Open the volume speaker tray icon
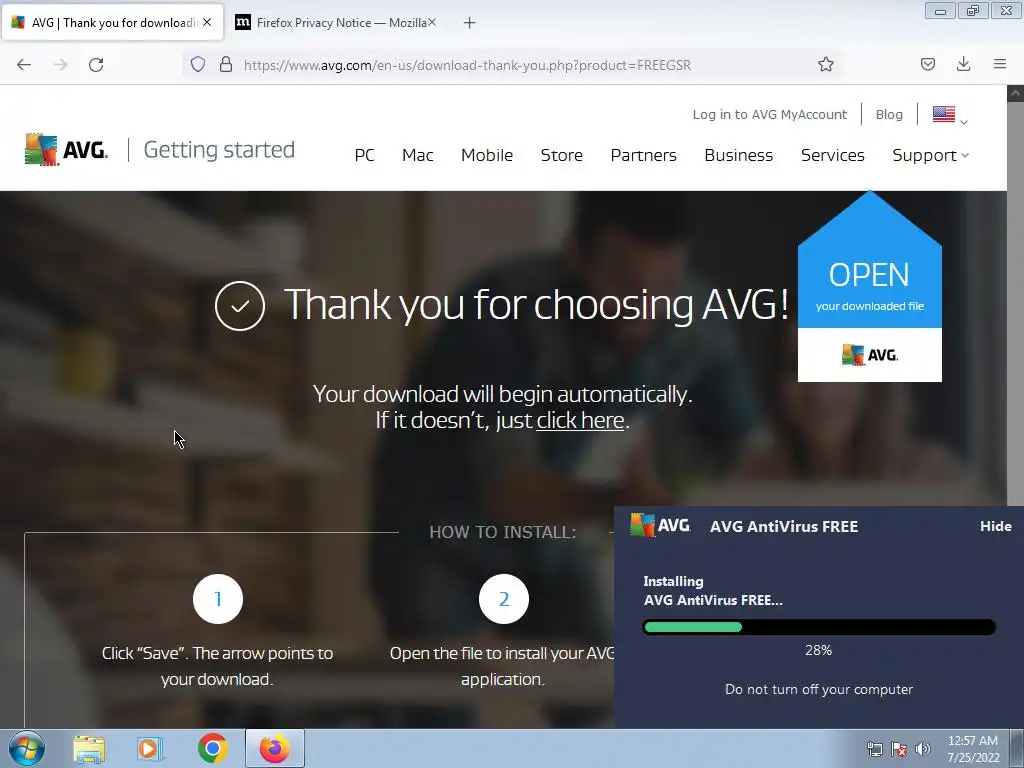This screenshot has width=1024, height=768. [923, 749]
